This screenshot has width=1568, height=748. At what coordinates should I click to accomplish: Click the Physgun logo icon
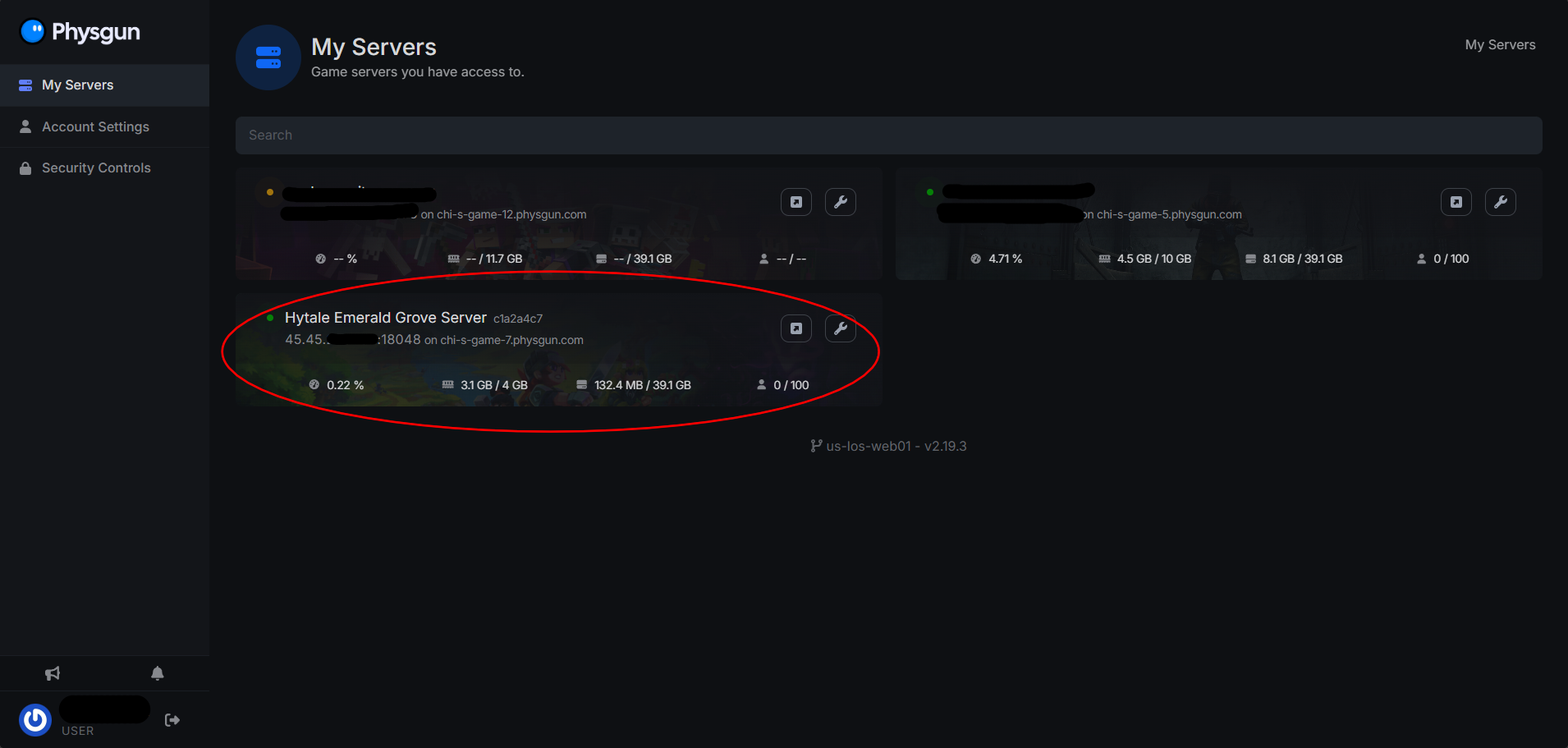point(32,31)
